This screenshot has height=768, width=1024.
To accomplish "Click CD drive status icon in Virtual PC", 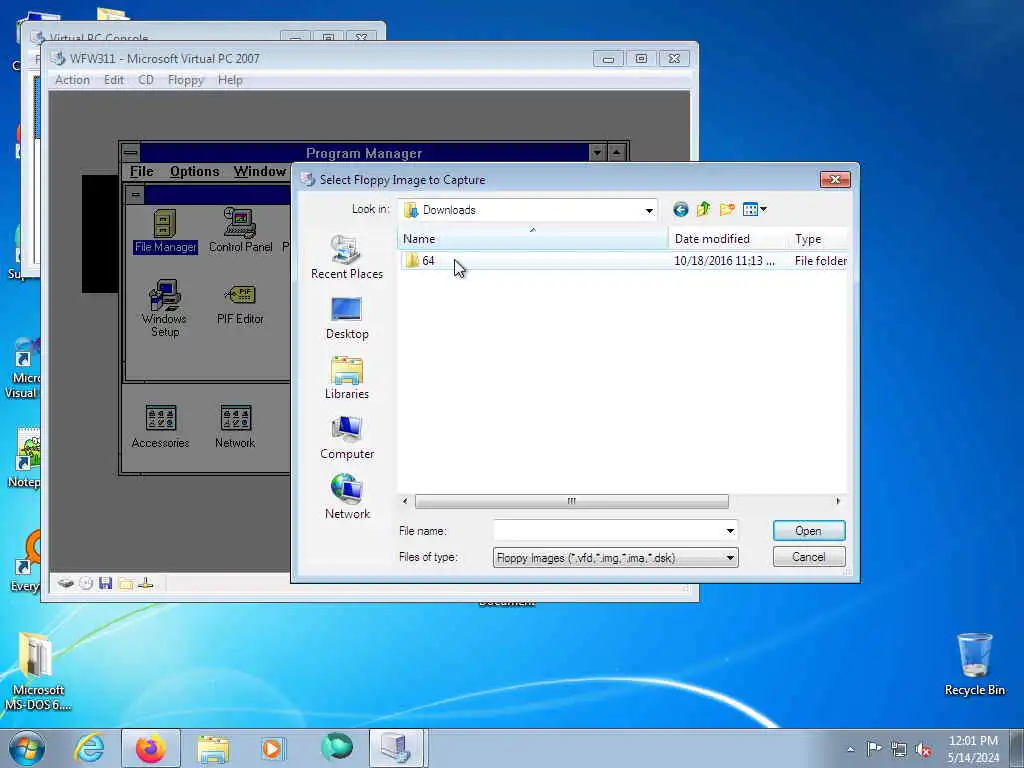I will pyautogui.click(x=86, y=583).
